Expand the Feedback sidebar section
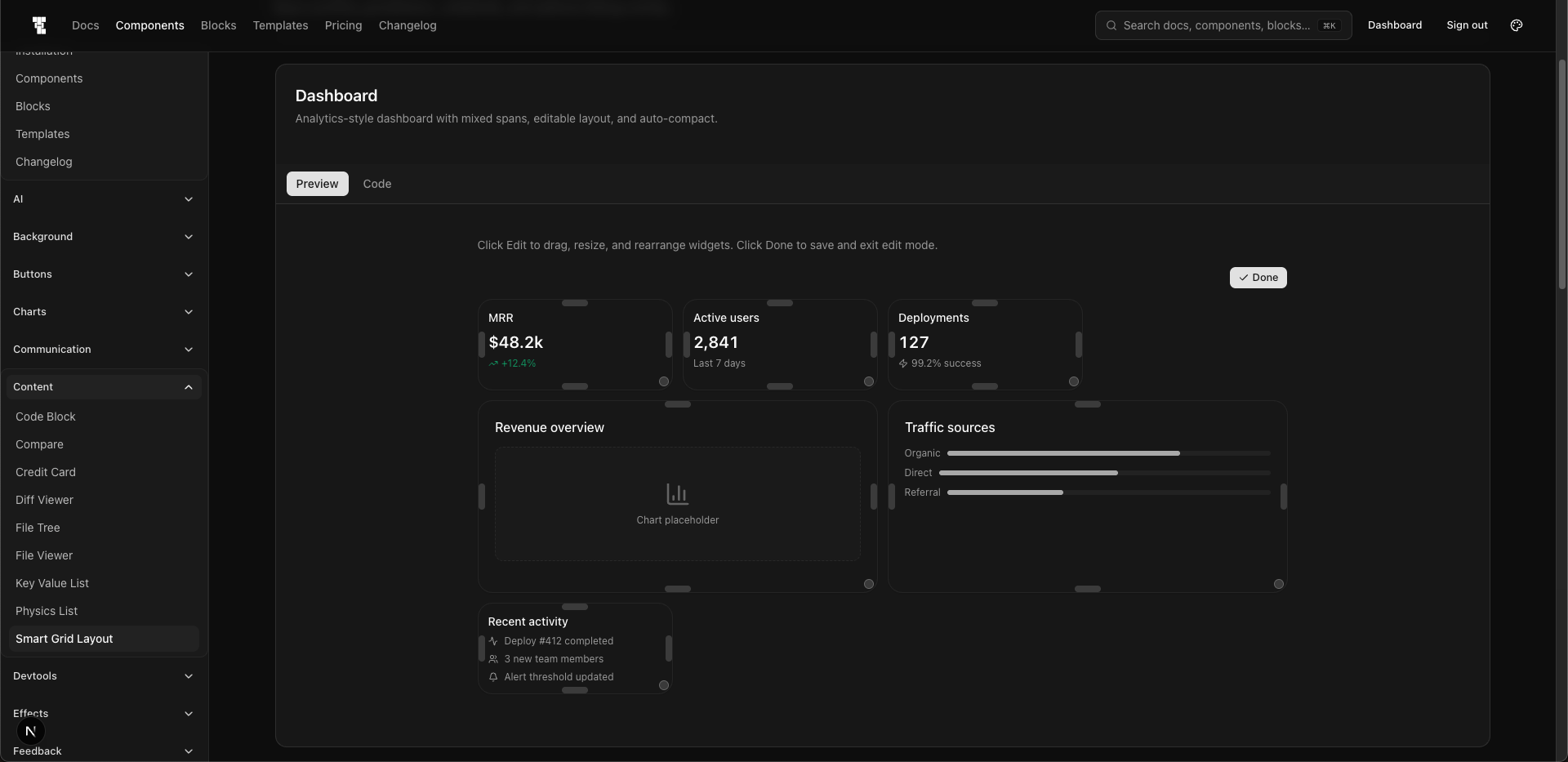Viewport: 1568px width, 762px height. 104,751
